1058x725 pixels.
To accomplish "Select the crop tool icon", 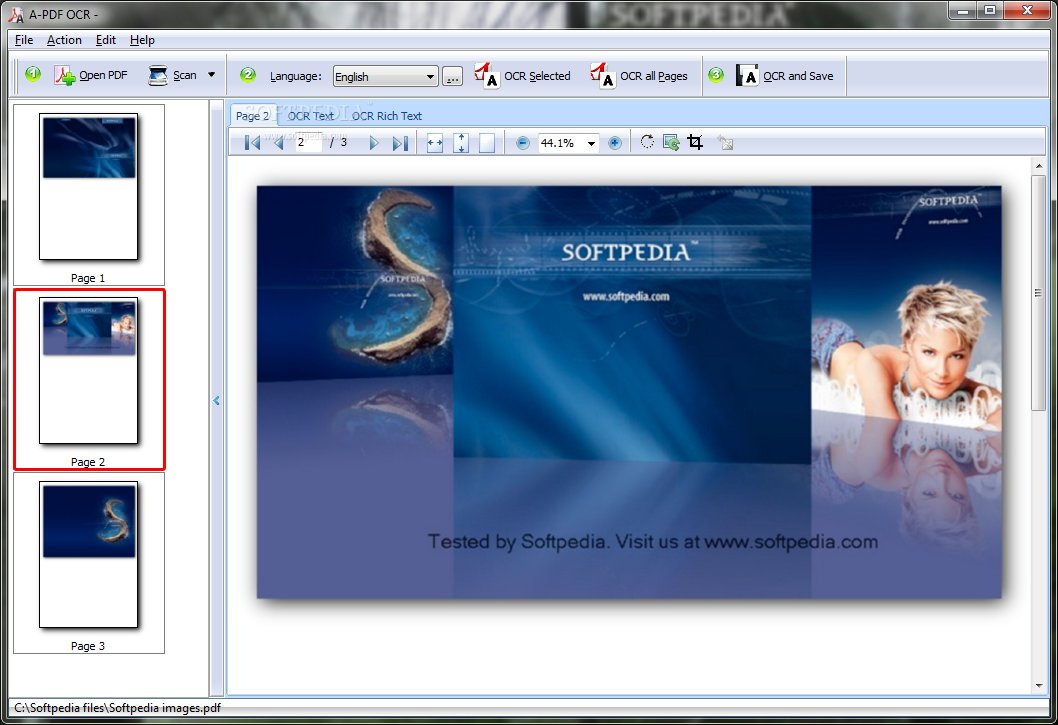I will point(695,142).
